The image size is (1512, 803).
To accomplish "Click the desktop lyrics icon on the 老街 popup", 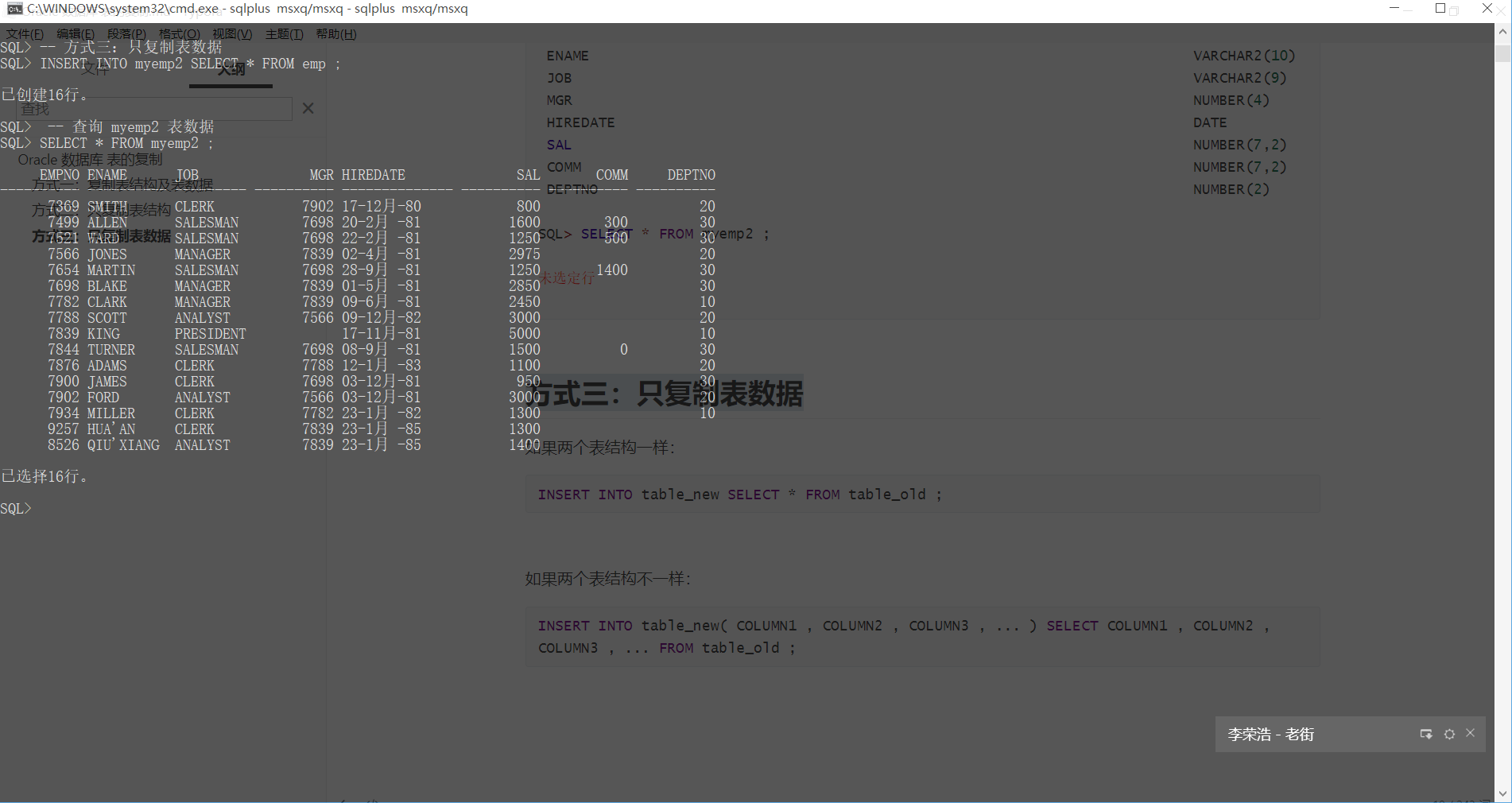I will [x=1425, y=734].
